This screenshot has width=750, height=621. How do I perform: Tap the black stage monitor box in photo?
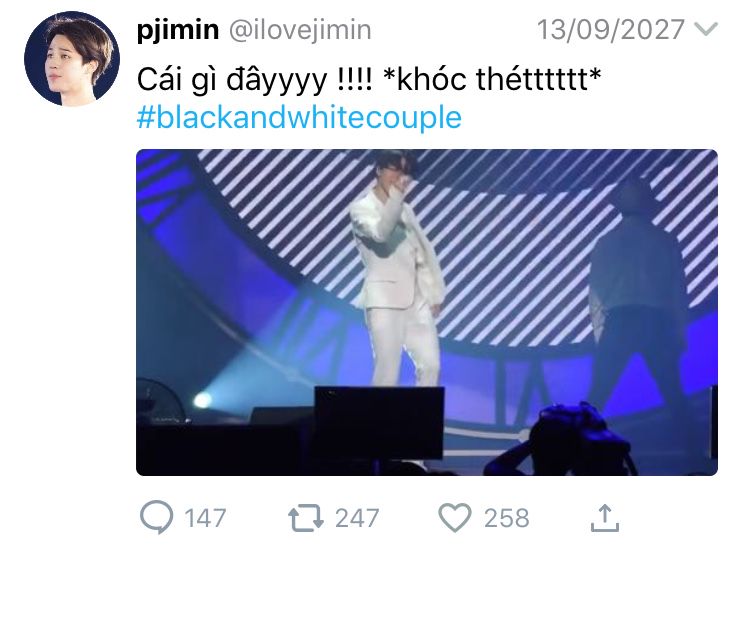(379, 423)
